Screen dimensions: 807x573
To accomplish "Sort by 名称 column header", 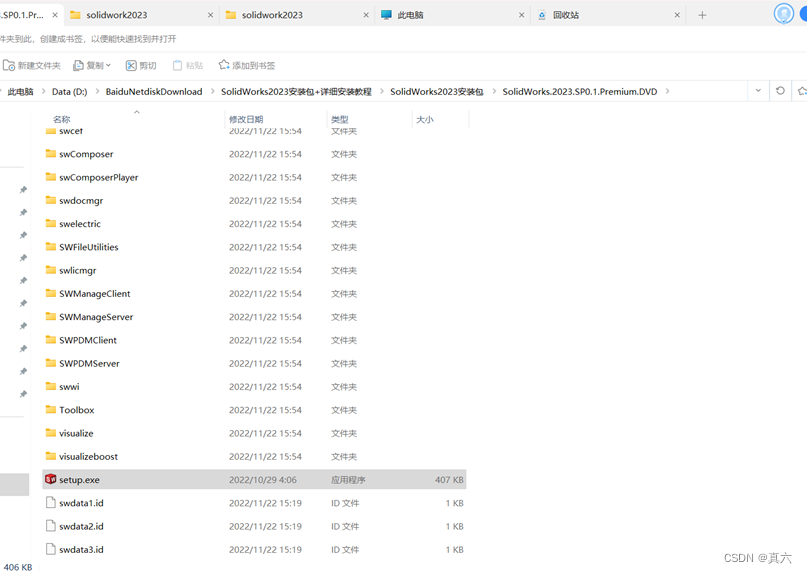I will pyautogui.click(x=62, y=119).
